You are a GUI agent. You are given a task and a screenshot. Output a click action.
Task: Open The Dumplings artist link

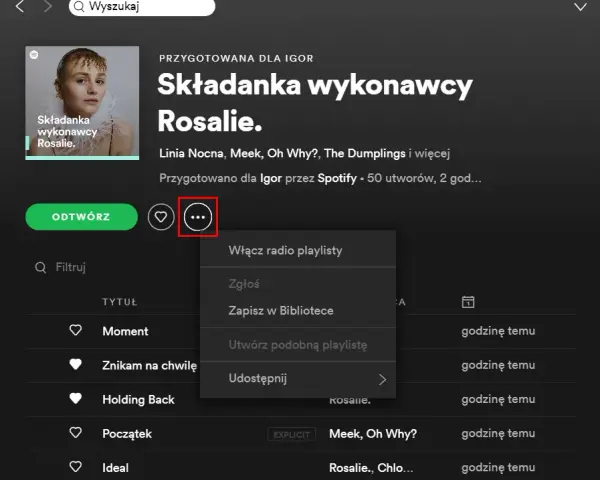coord(365,153)
